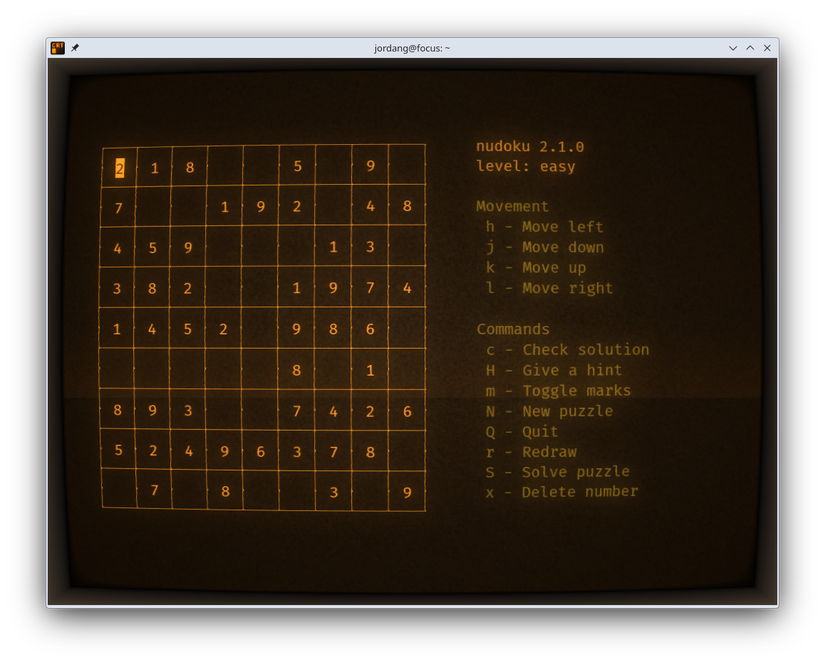Image resolution: width=825 pixels, height=663 pixels.
Task: Select the empty cell in the bottom-left corner
Action: pos(118,491)
